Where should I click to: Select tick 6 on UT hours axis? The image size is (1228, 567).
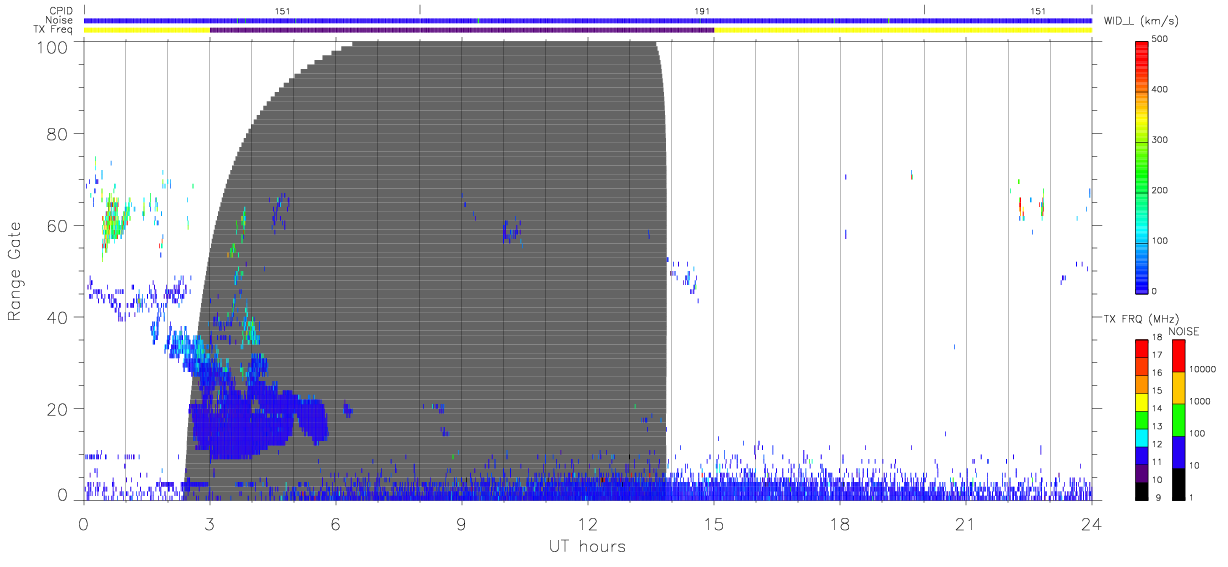click(x=336, y=524)
